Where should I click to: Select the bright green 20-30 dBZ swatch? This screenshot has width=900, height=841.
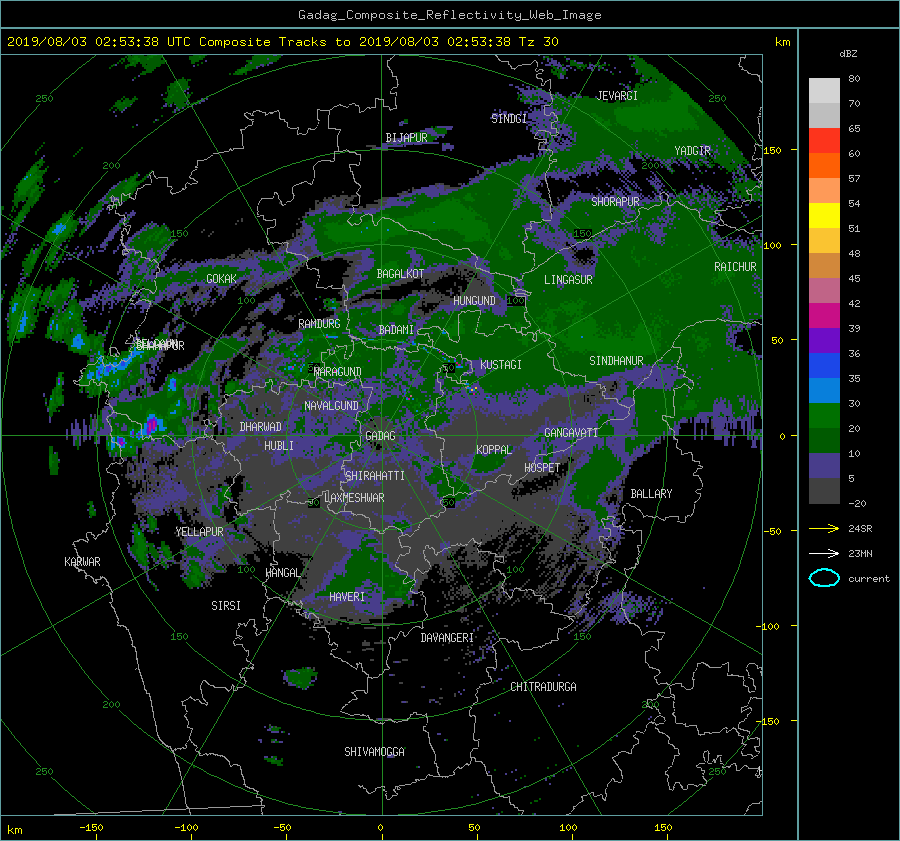[824, 416]
